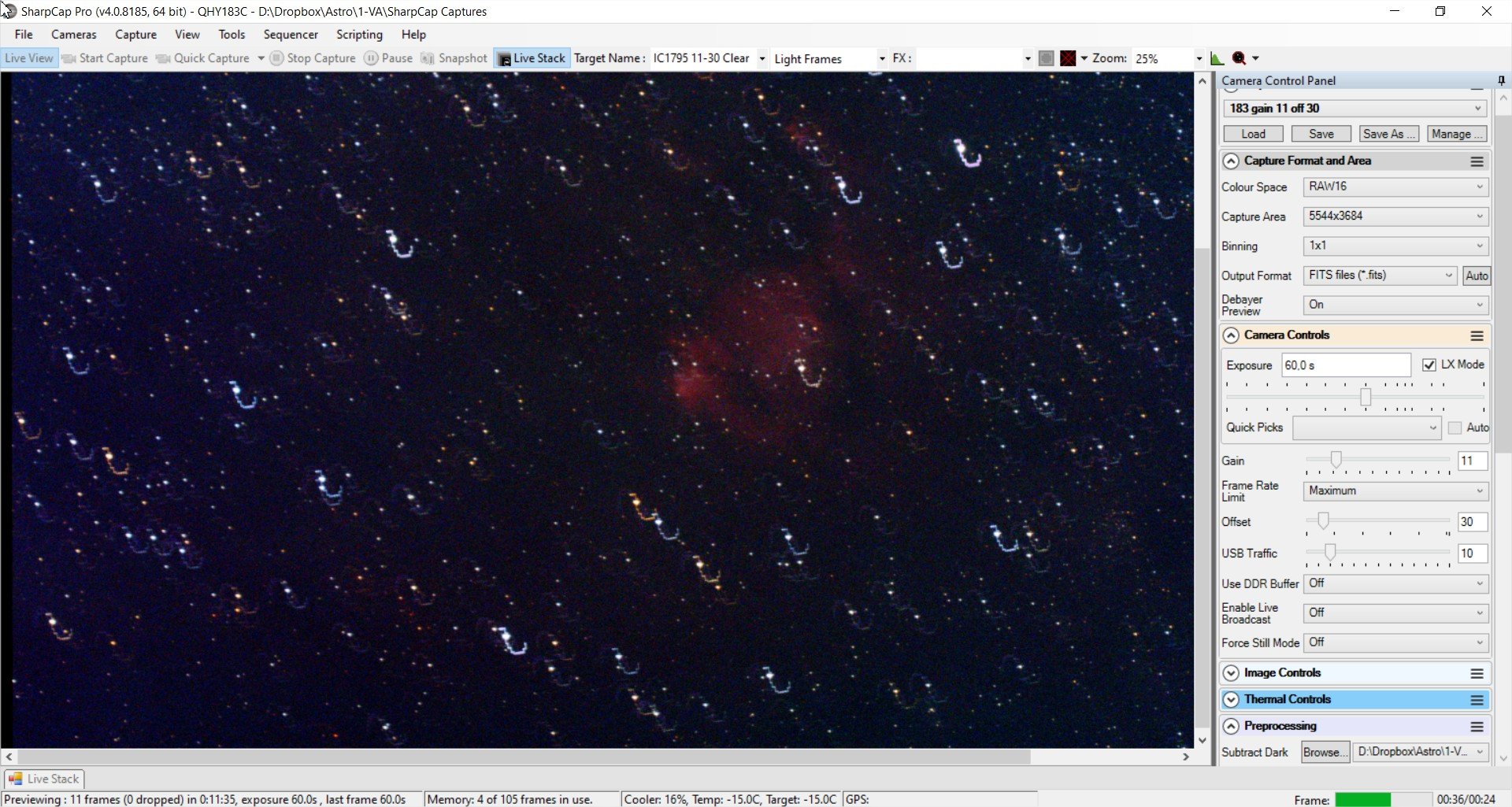Screen dimensions: 1512x807
Task: Open the FX effects dropdown
Action: click(1027, 58)
